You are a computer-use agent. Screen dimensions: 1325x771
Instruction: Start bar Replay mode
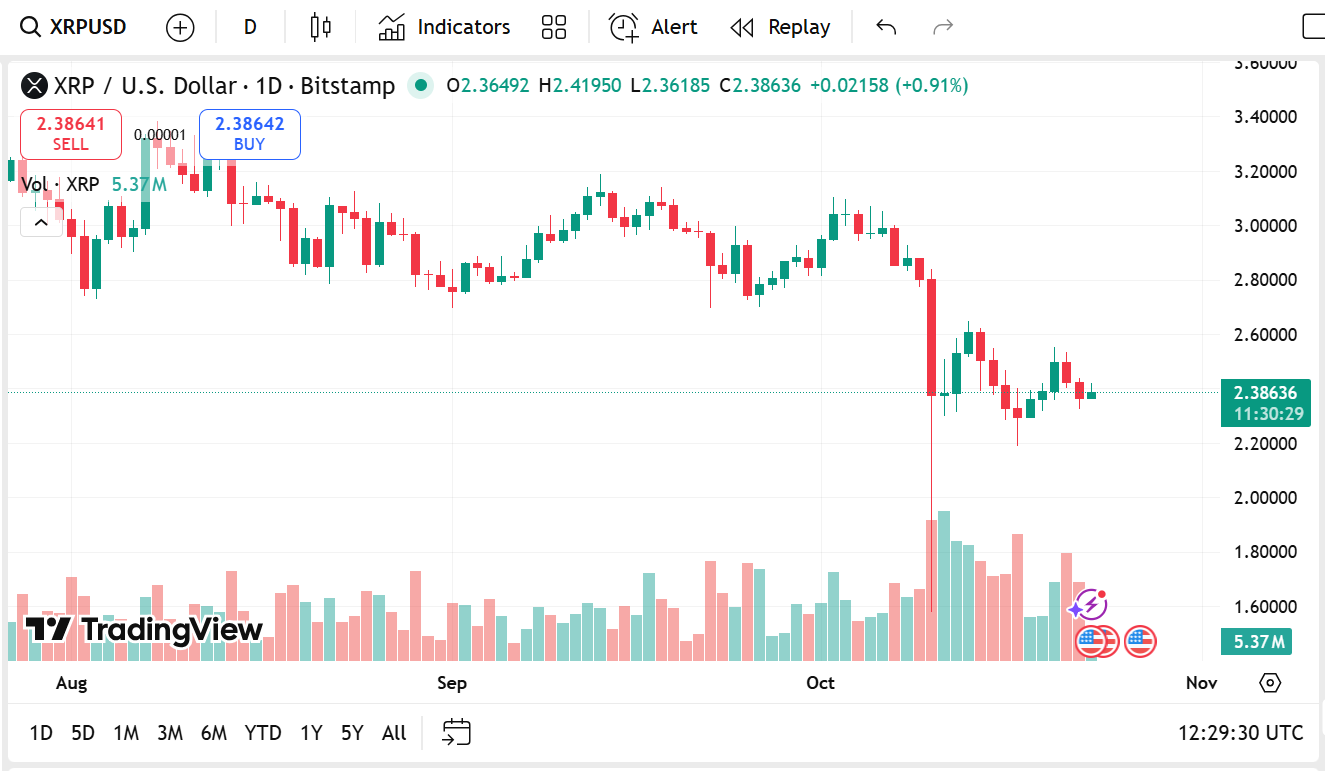(x=780, y=27)
